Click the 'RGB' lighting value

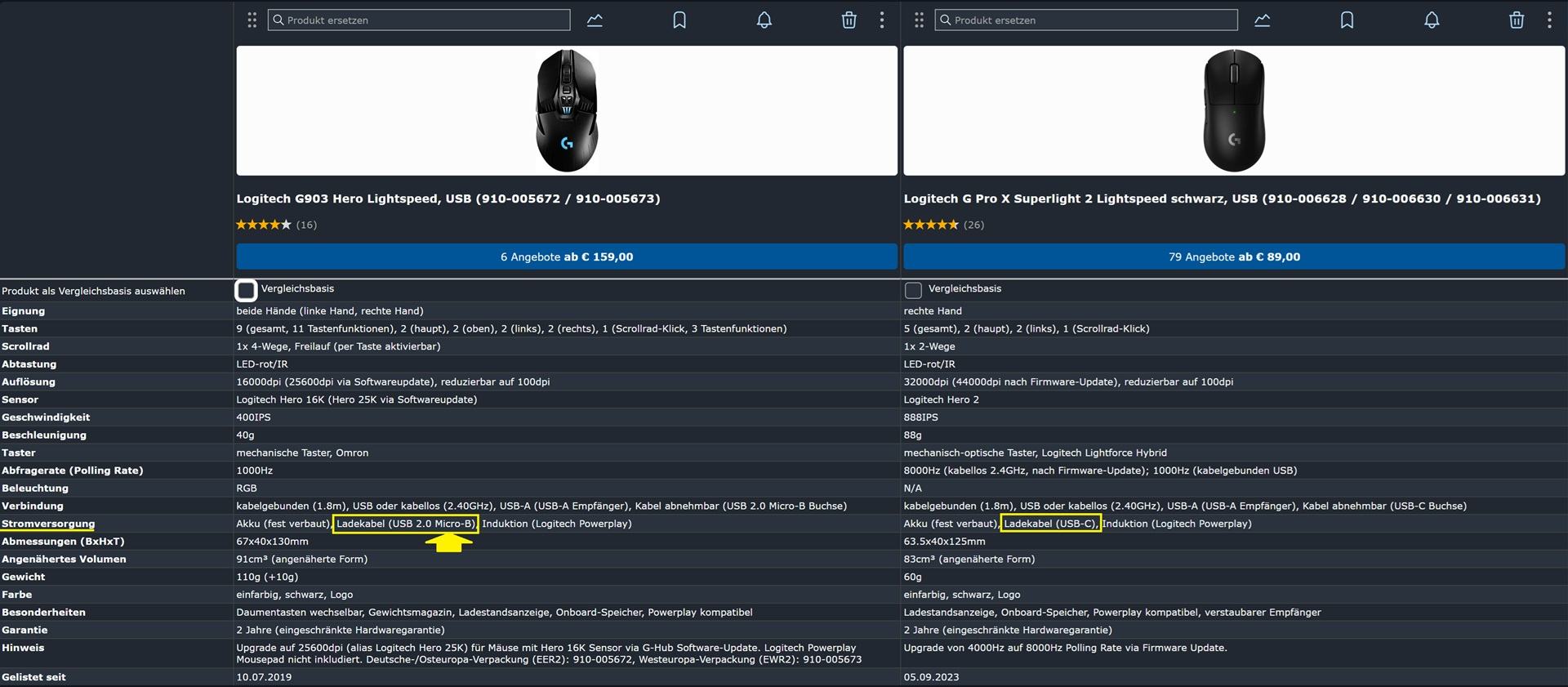coord(247,488)
